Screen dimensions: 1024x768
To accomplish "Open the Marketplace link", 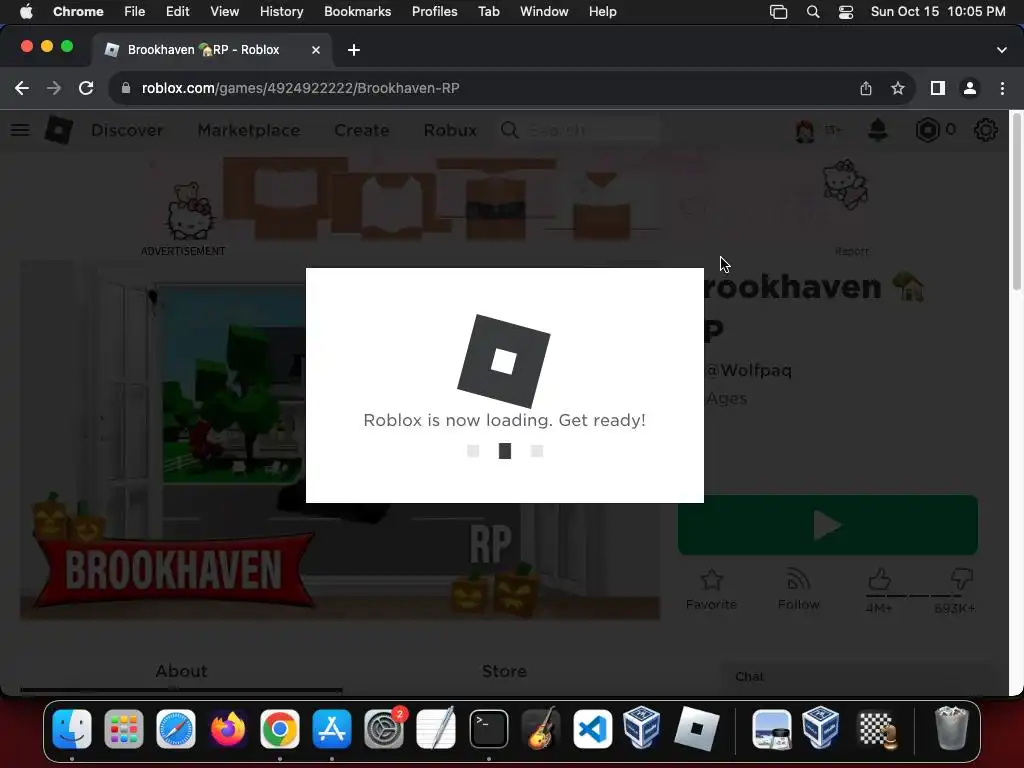I will coord(249,130).
